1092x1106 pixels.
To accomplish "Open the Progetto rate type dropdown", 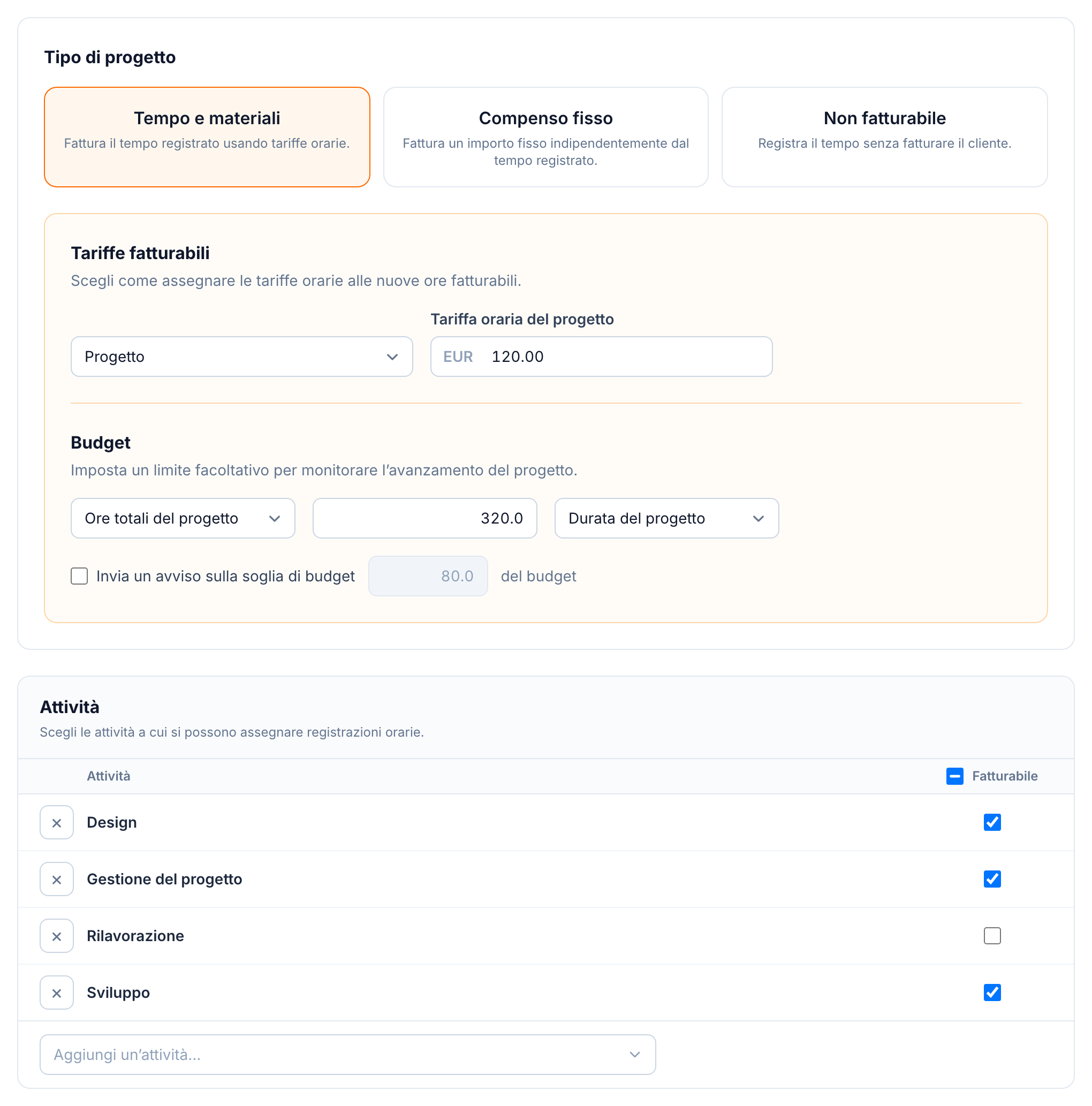I will (241, 357).
